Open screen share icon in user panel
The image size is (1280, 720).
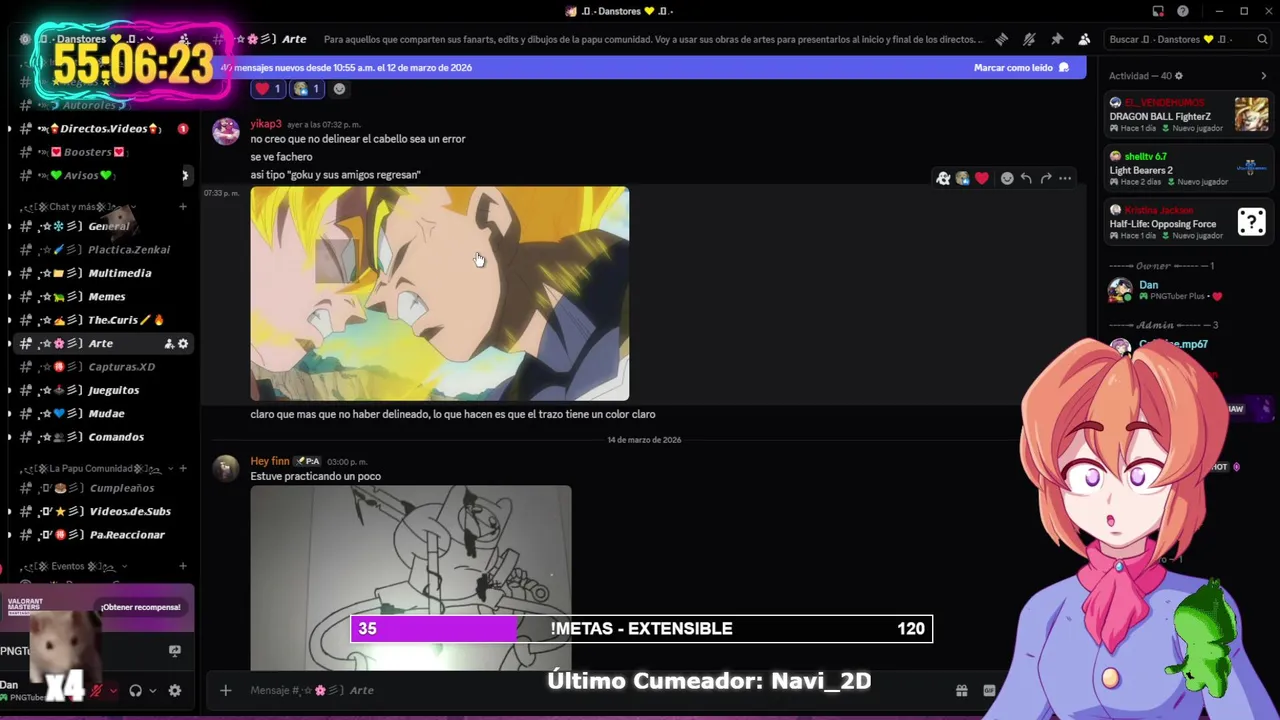[175, 651]
